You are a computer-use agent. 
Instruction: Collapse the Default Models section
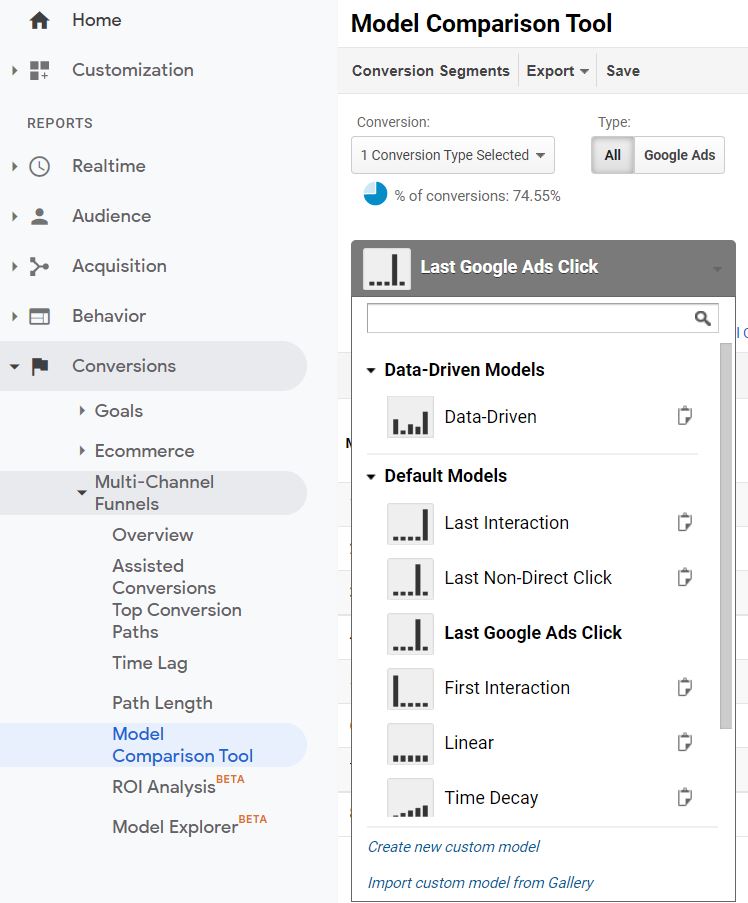pos(371,476)
